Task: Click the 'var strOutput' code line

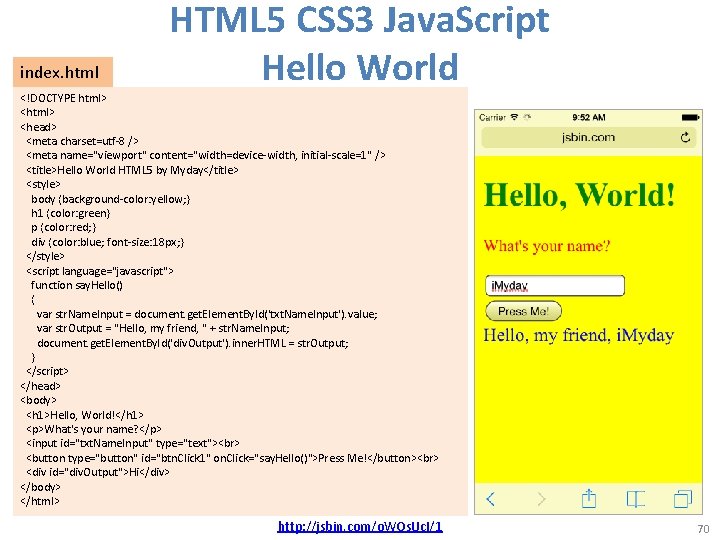Action: (163, 328)
